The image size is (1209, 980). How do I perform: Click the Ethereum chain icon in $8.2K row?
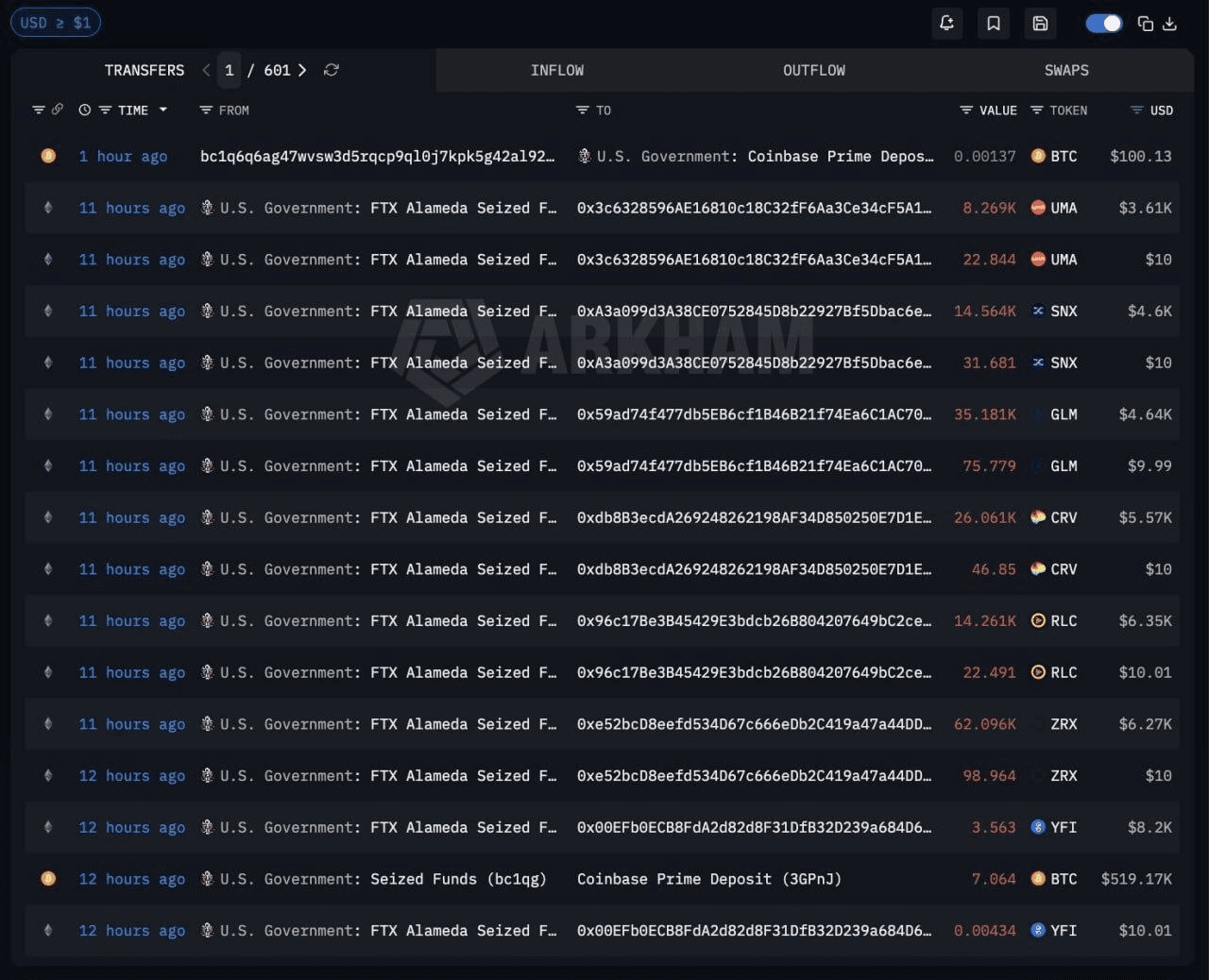[x=48, y=827]
